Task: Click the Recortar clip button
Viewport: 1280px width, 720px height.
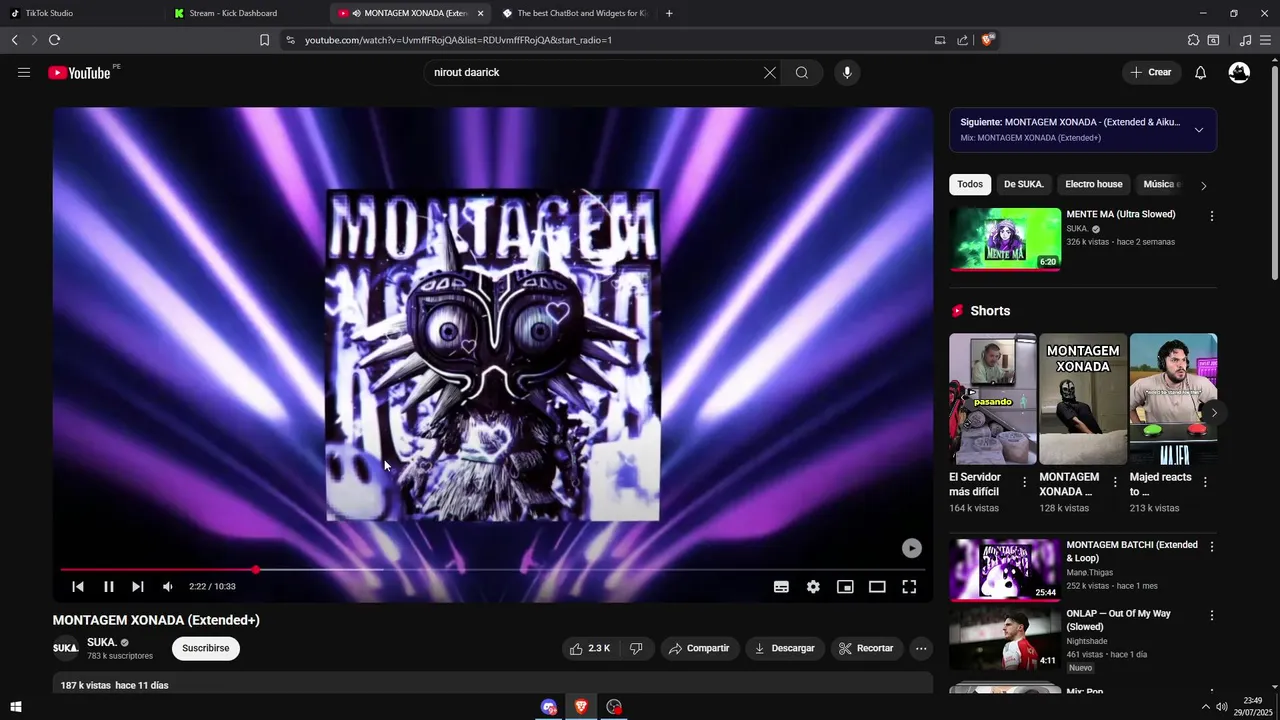Action: click(866, 648)
